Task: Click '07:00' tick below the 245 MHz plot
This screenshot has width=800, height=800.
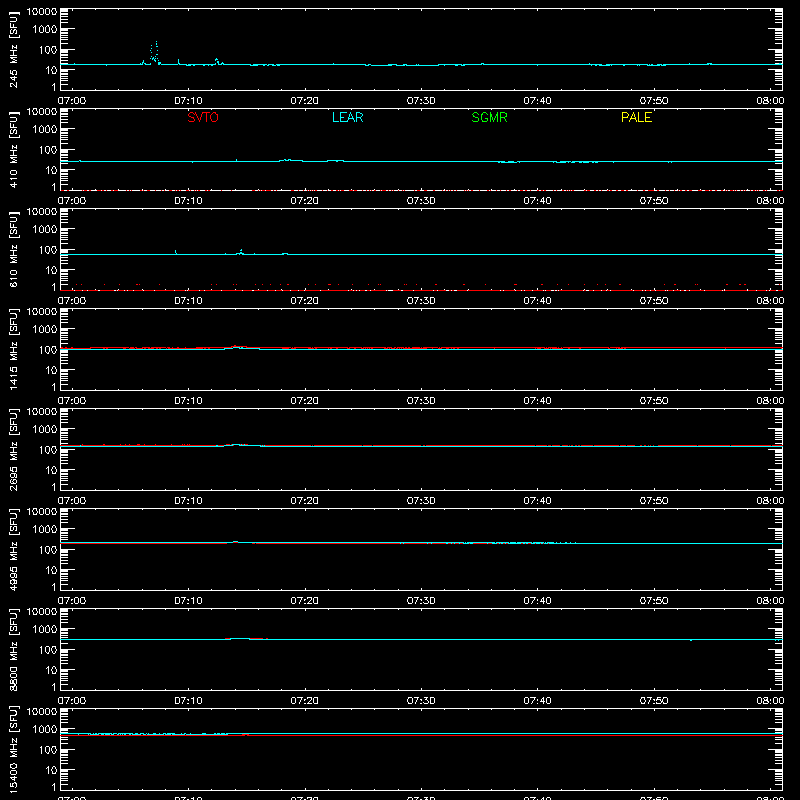Action: pos(72,101)
